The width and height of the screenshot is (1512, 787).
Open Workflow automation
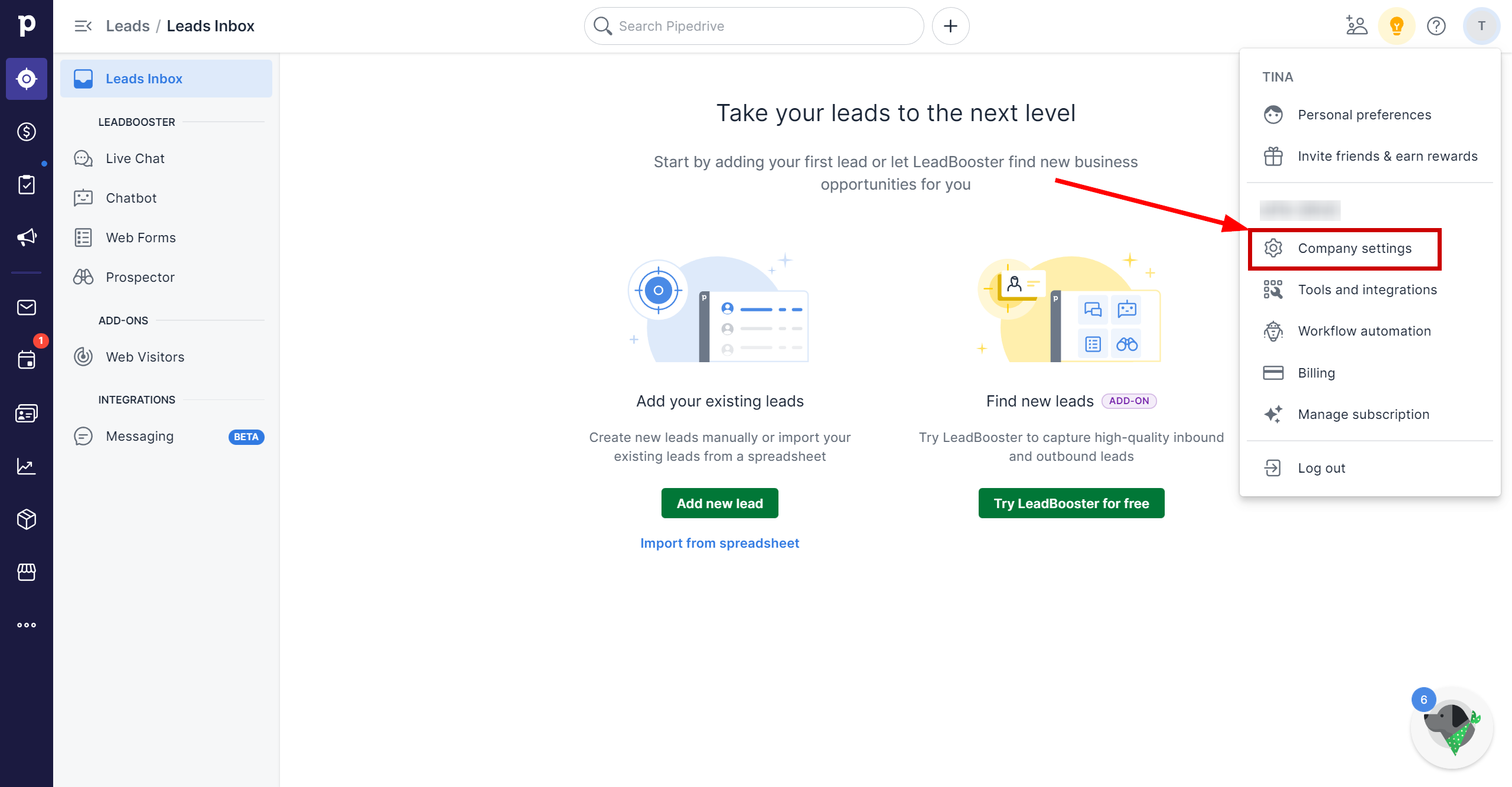(x=1370, y=331)
